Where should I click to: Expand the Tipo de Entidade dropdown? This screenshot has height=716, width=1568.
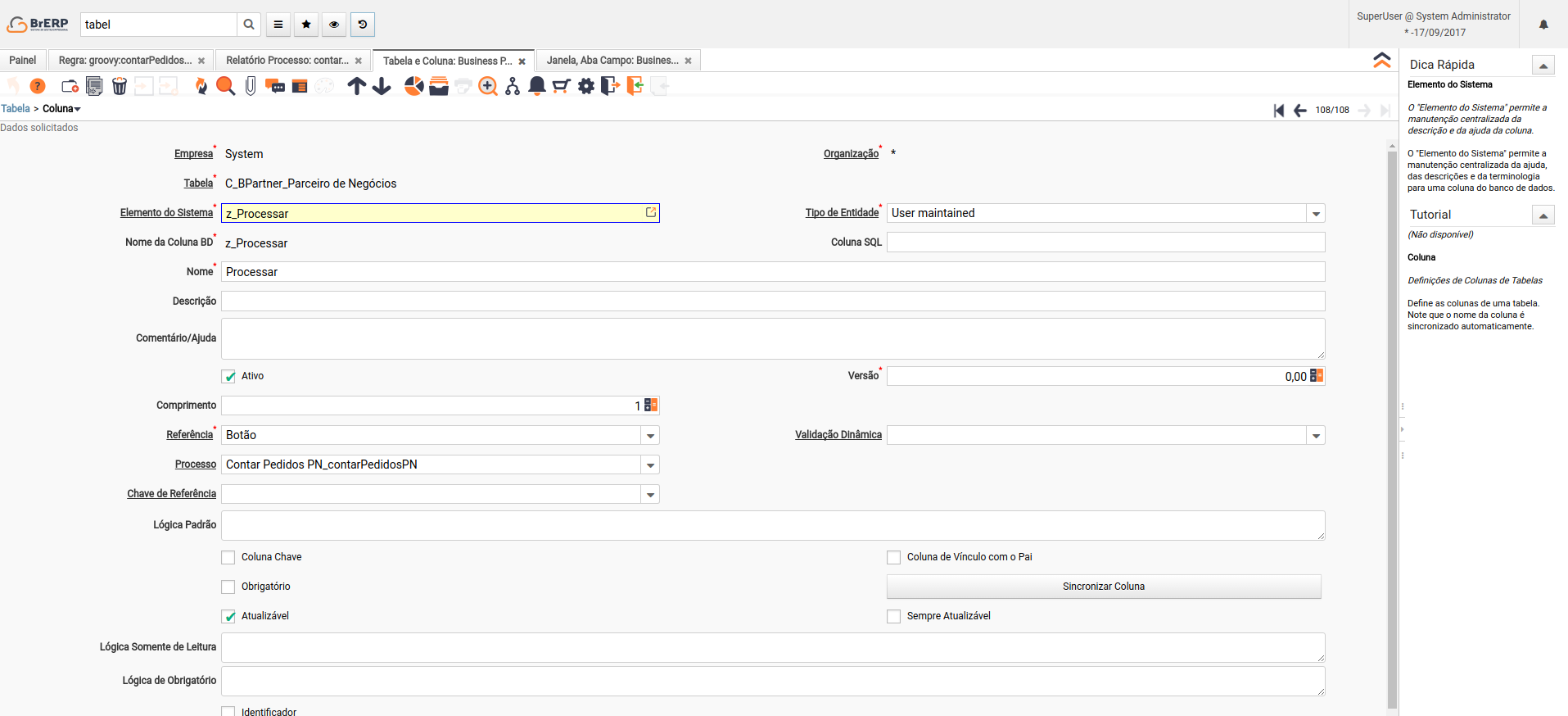click(1316, 214)
